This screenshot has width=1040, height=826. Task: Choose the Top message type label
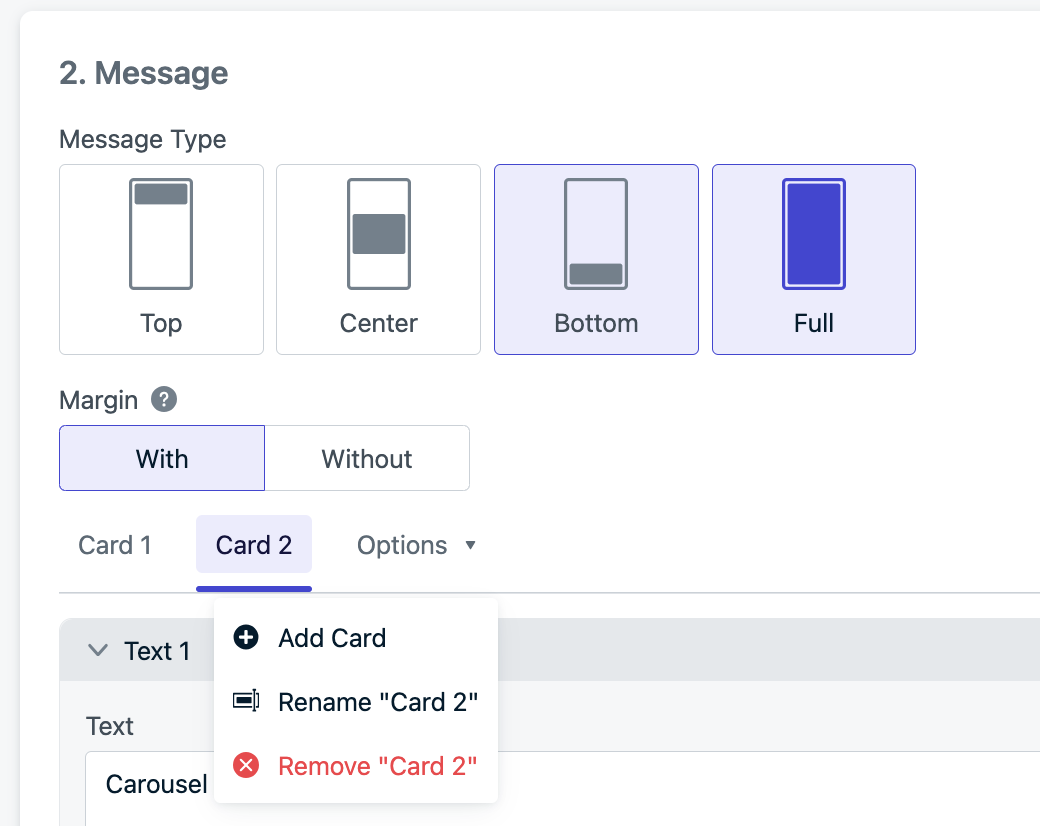(161, 323)
